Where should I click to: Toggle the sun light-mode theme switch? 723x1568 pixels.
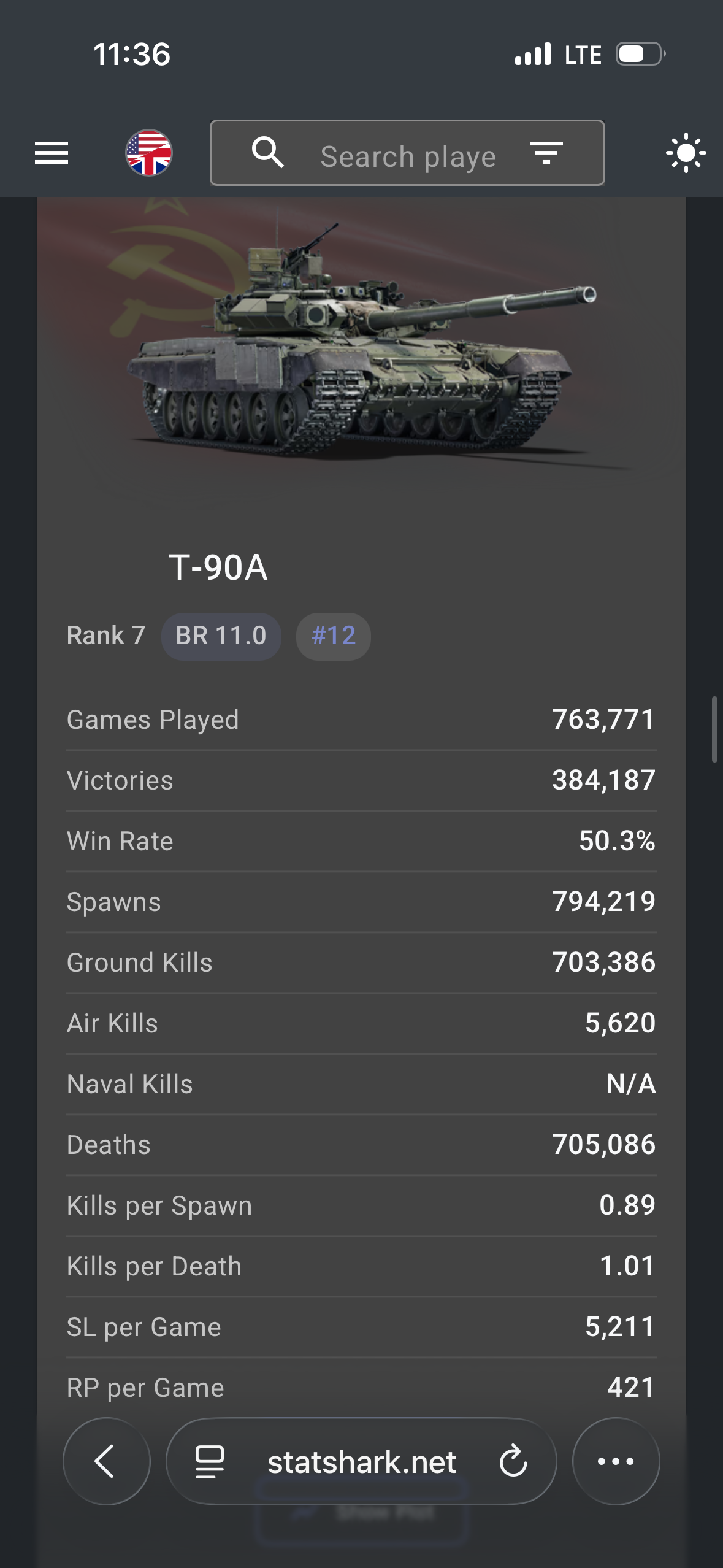click(x=686, y=153)
